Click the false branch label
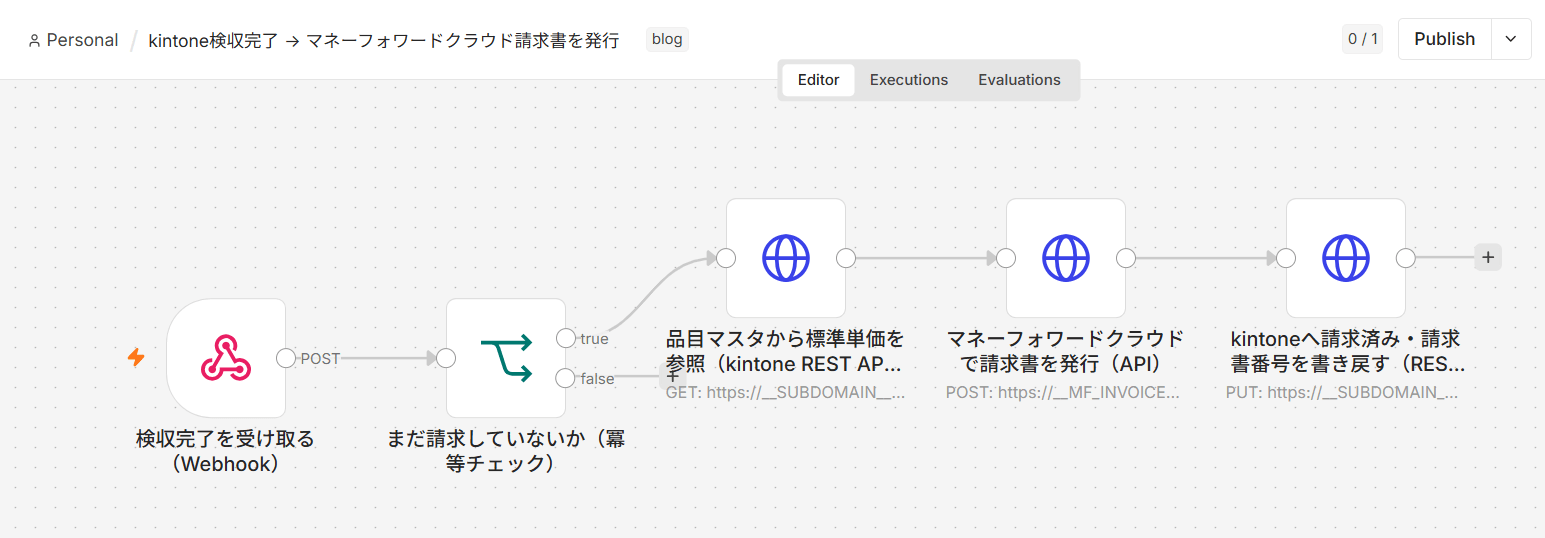Viewport: 1545px width, 538px height. coord(597,379)
